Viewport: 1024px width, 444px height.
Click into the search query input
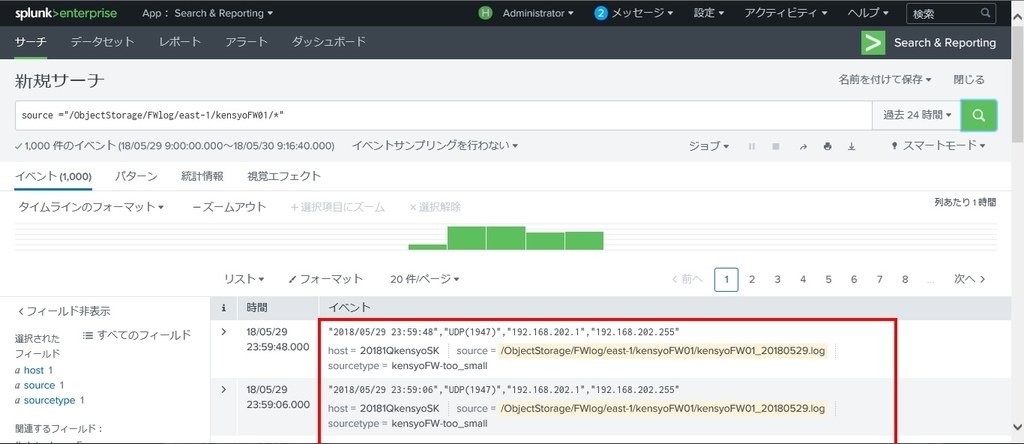pyautogui.click(x=443, y=115)
